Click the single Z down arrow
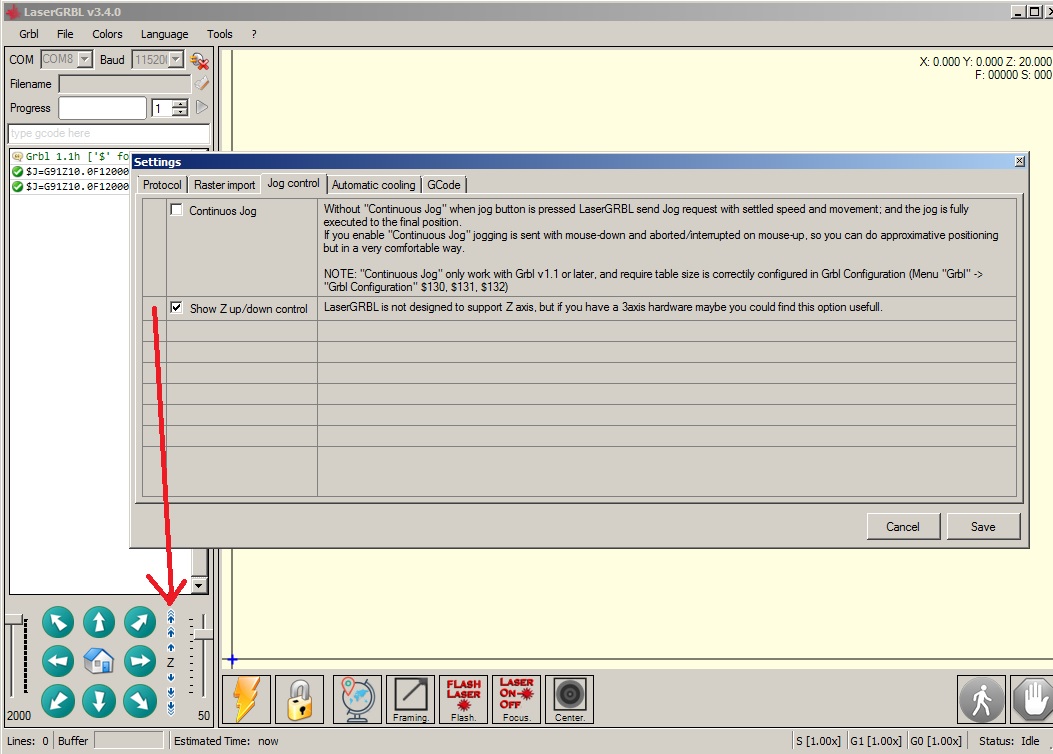The image size is (1053, 754). pyautogui.click(x=171, y=677)
